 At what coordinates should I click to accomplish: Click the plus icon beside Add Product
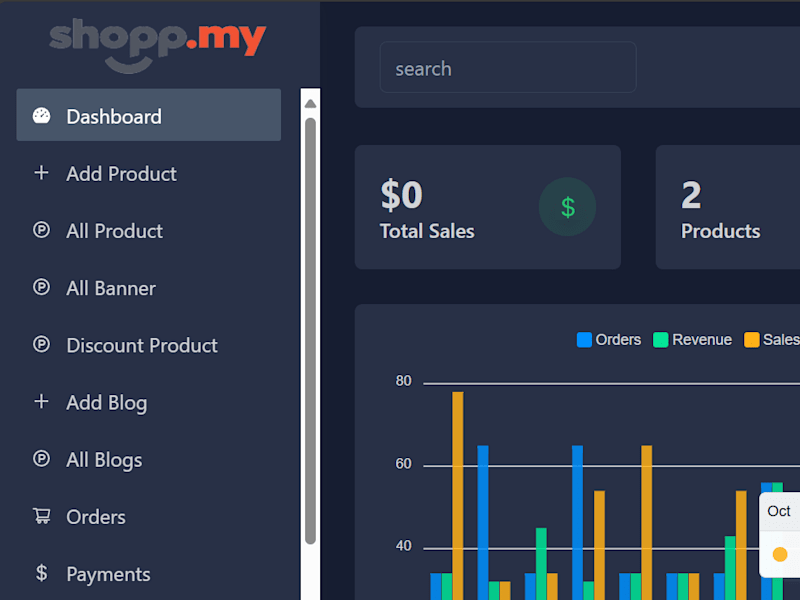pos(41,173)
